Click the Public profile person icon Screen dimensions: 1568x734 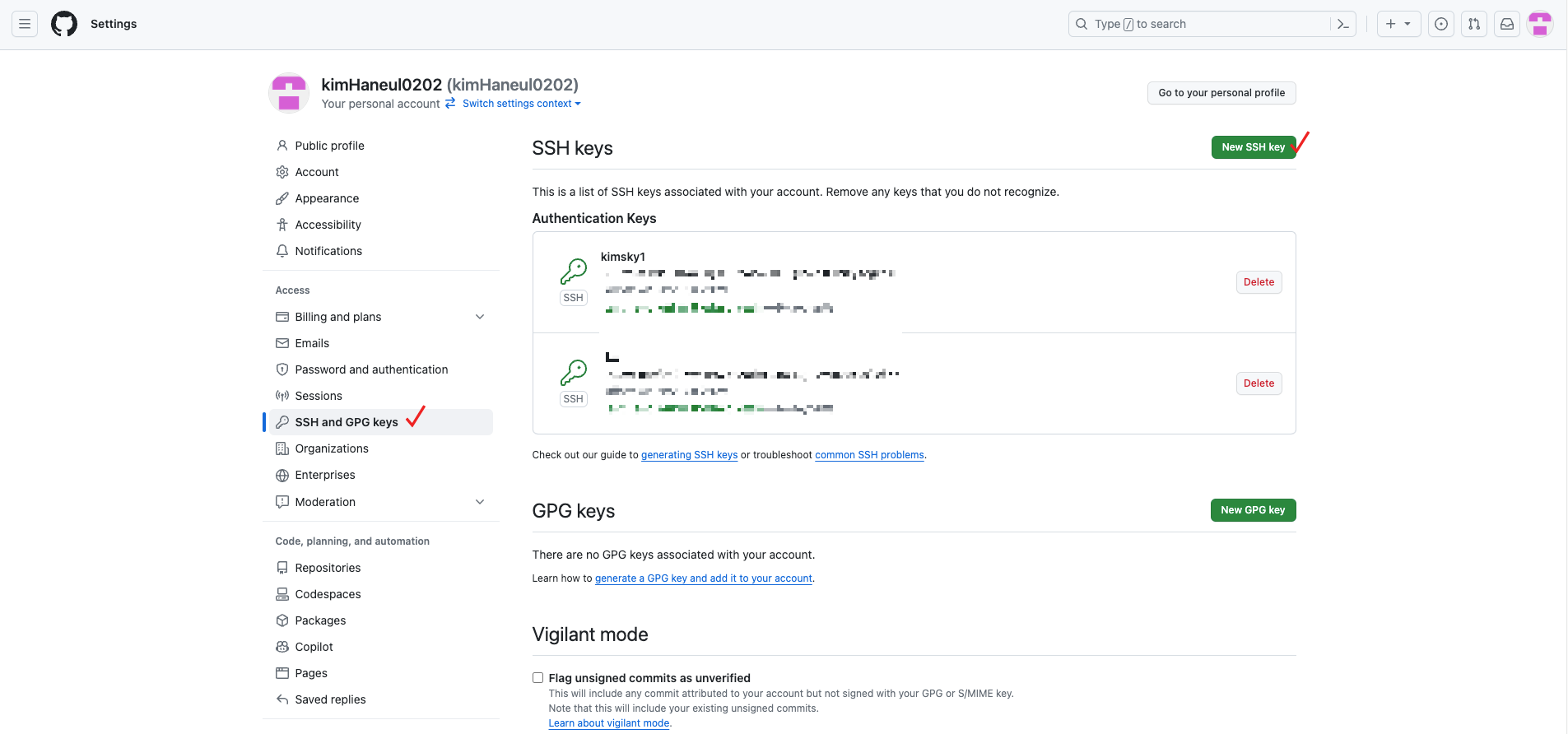point(282,146)
